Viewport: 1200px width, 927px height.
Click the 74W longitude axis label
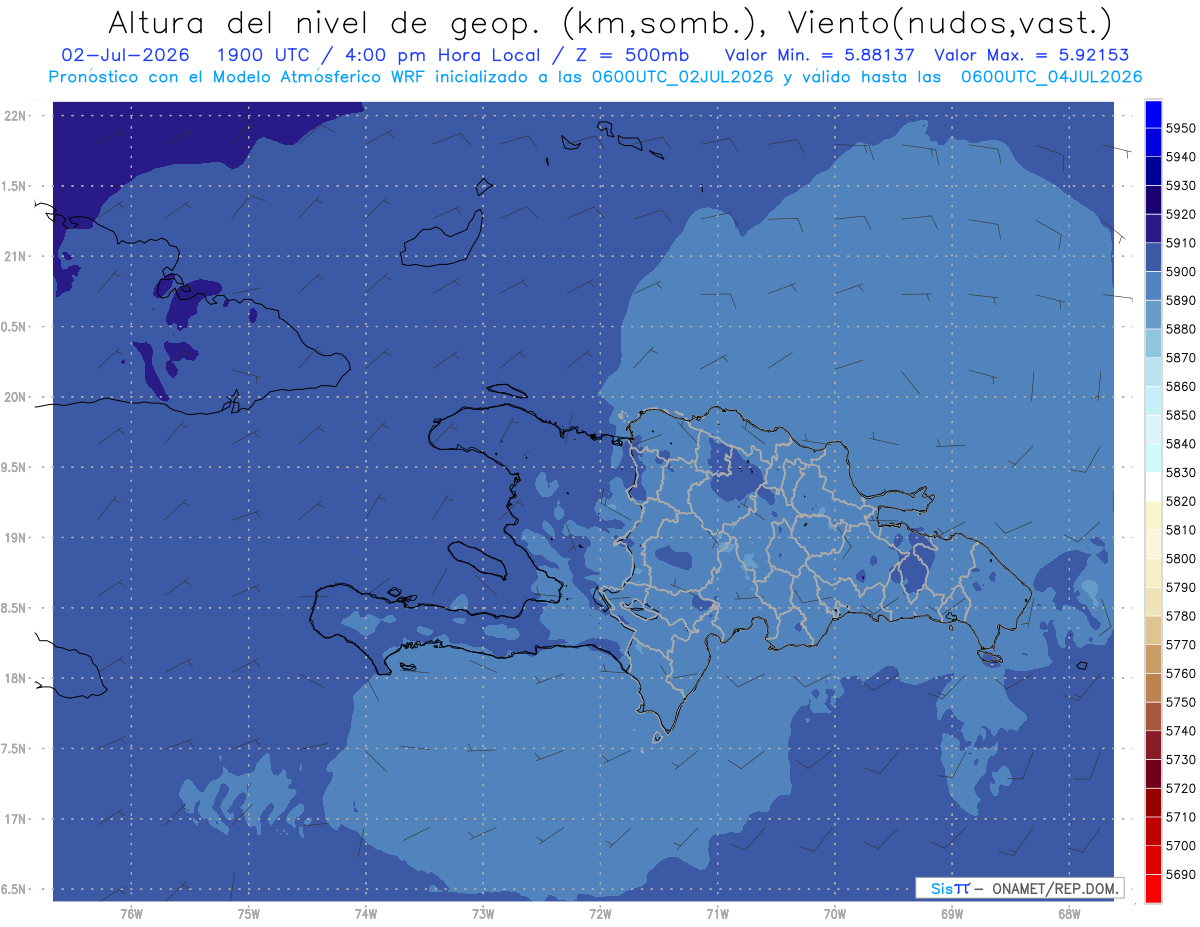coord(365,912)
